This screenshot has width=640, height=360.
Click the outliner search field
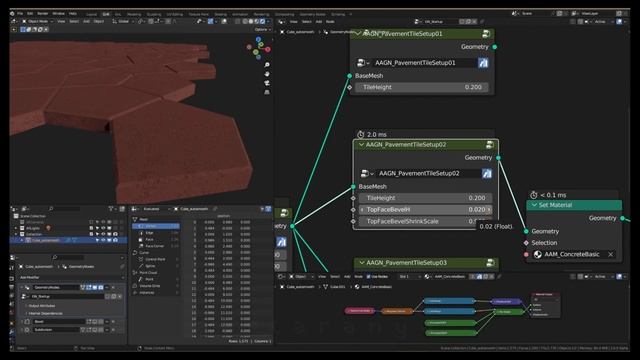[x=65, y=209]
